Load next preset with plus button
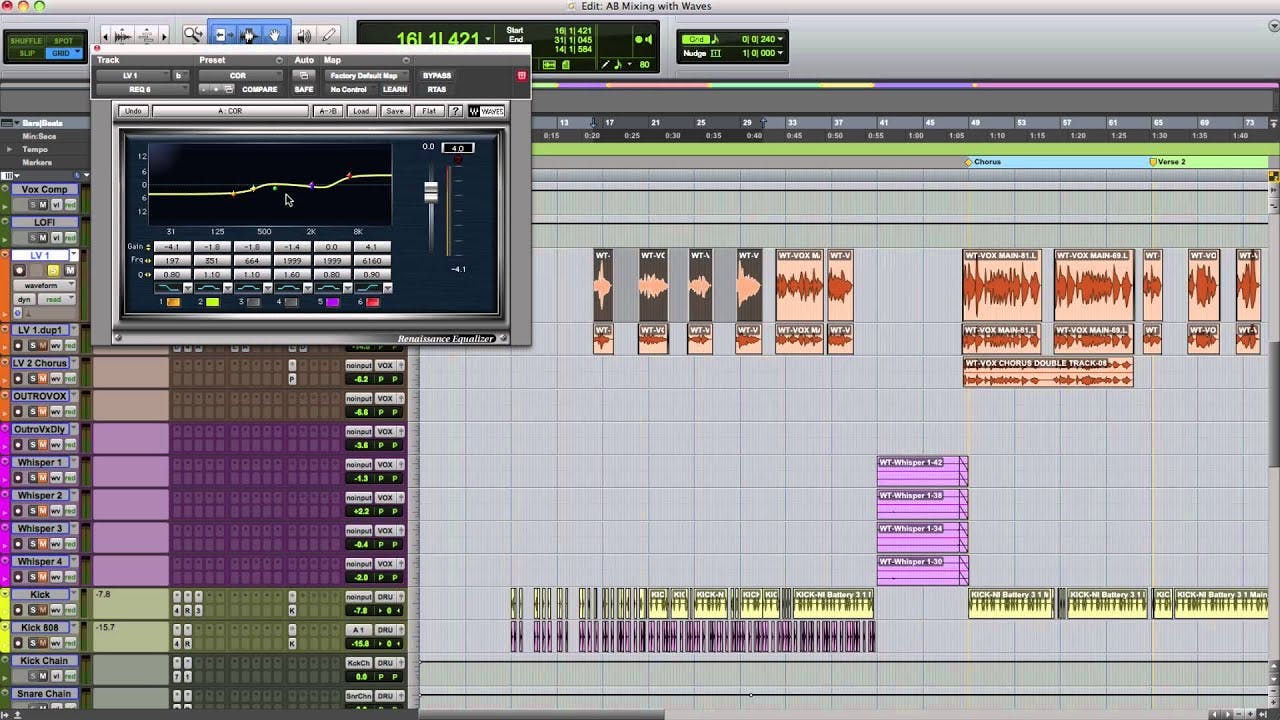The width and height of the screenshot is (1280, 720). pos(216,89)
